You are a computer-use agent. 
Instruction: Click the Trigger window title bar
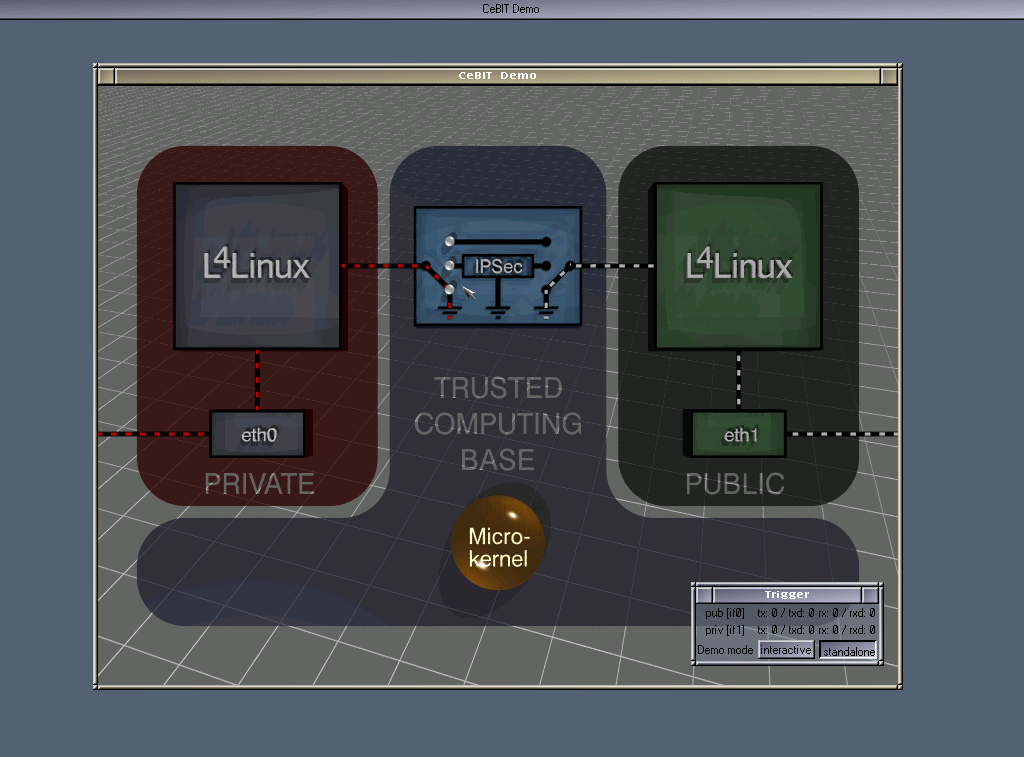(x=786, y=595)
